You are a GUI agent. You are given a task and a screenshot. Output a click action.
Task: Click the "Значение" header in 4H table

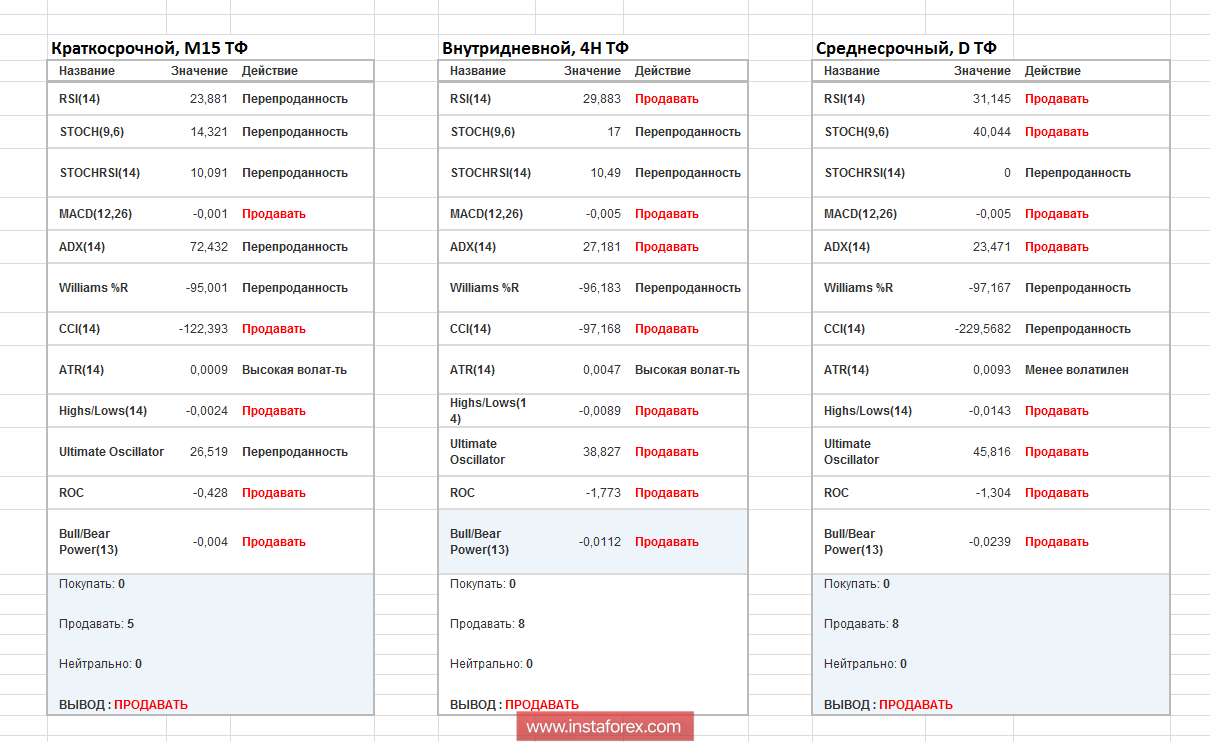click(592, 71)
